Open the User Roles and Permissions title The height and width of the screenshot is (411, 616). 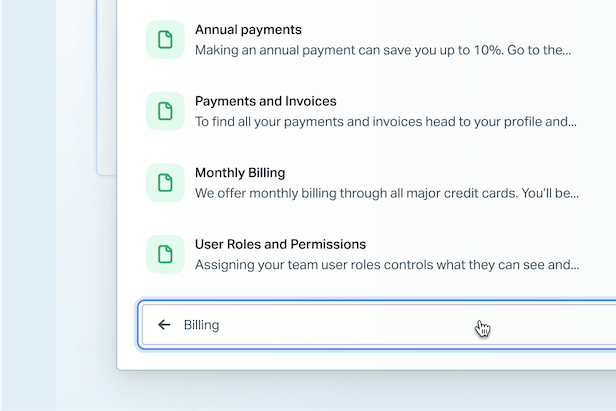[280, 244]
